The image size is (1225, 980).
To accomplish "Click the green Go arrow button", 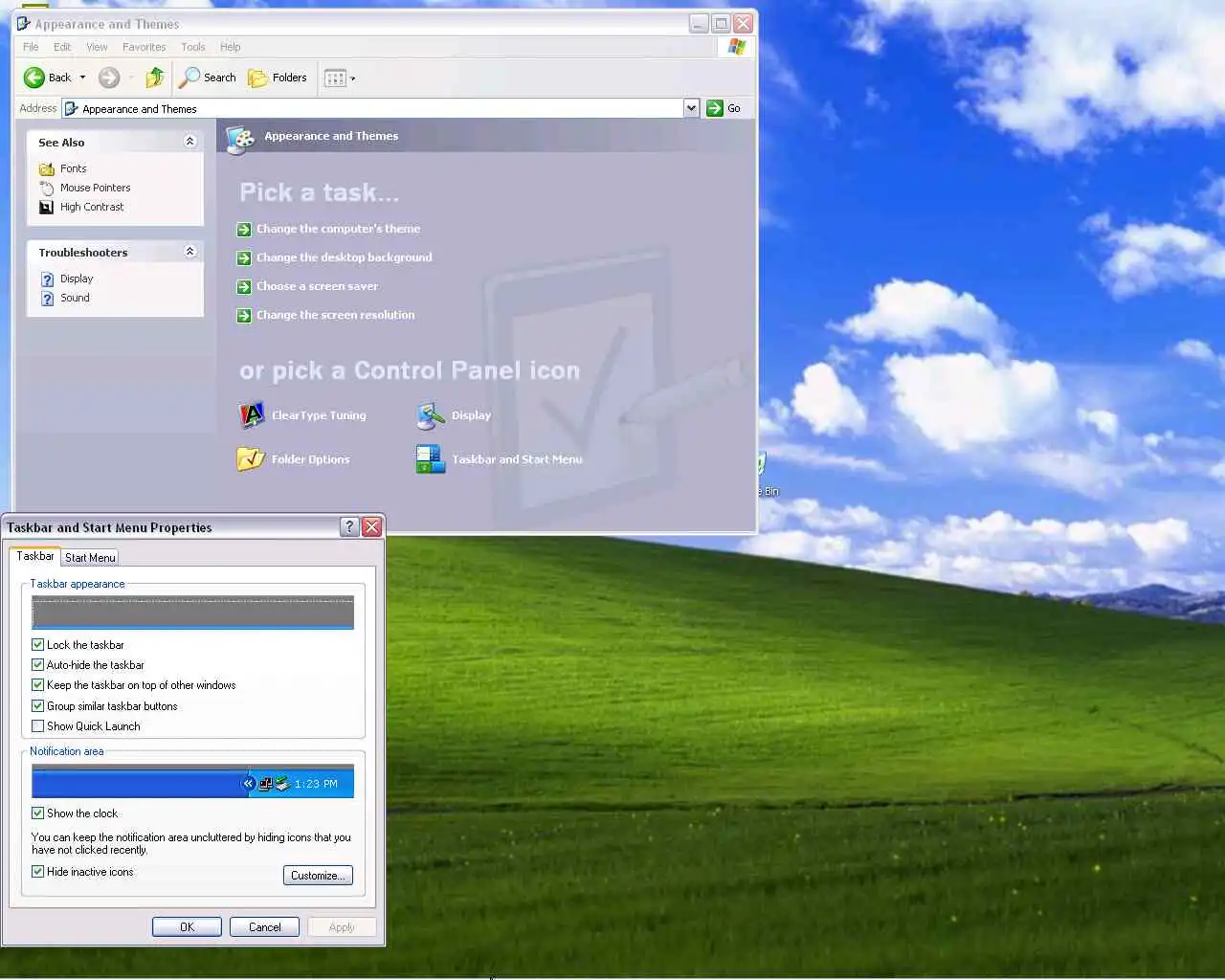I will [x=715, y=108].
